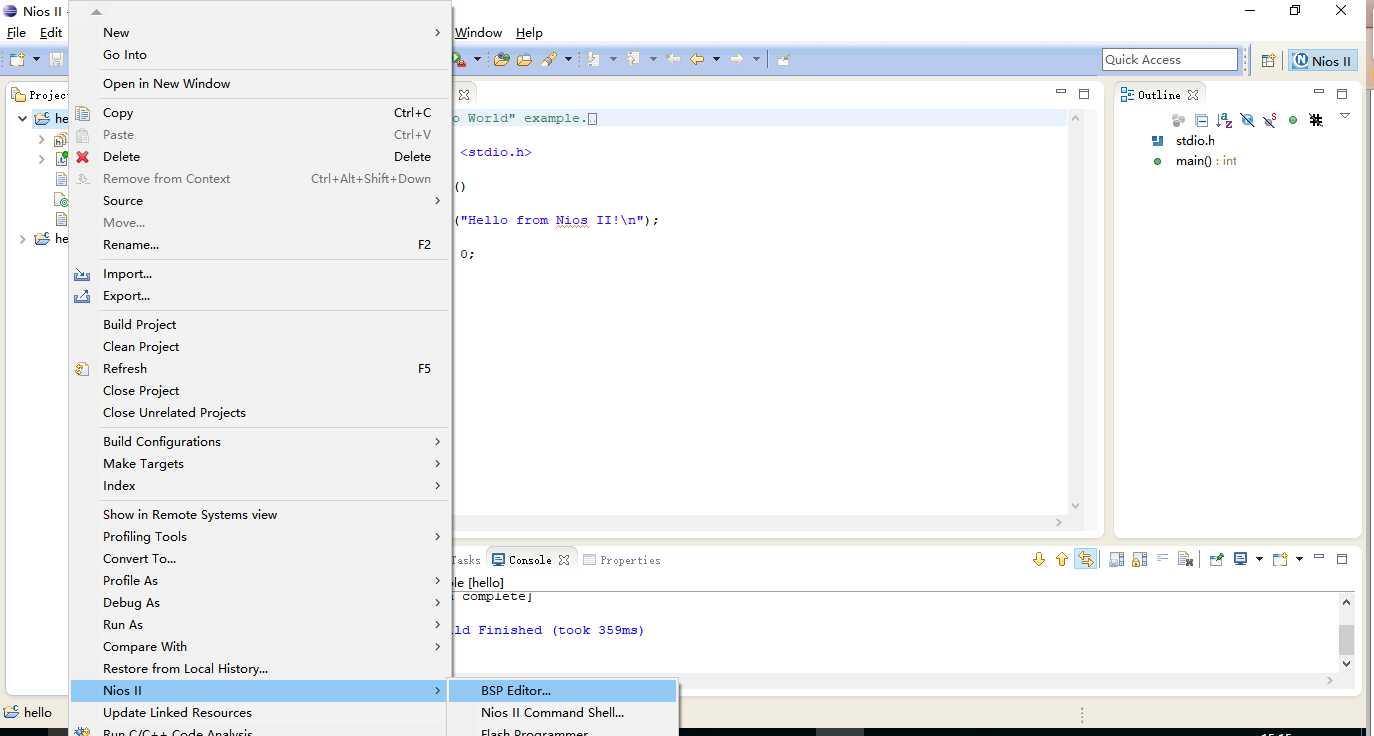Close the Outline tab
This screenshot has height=736, width=1374.
(x=1193, y=95)
